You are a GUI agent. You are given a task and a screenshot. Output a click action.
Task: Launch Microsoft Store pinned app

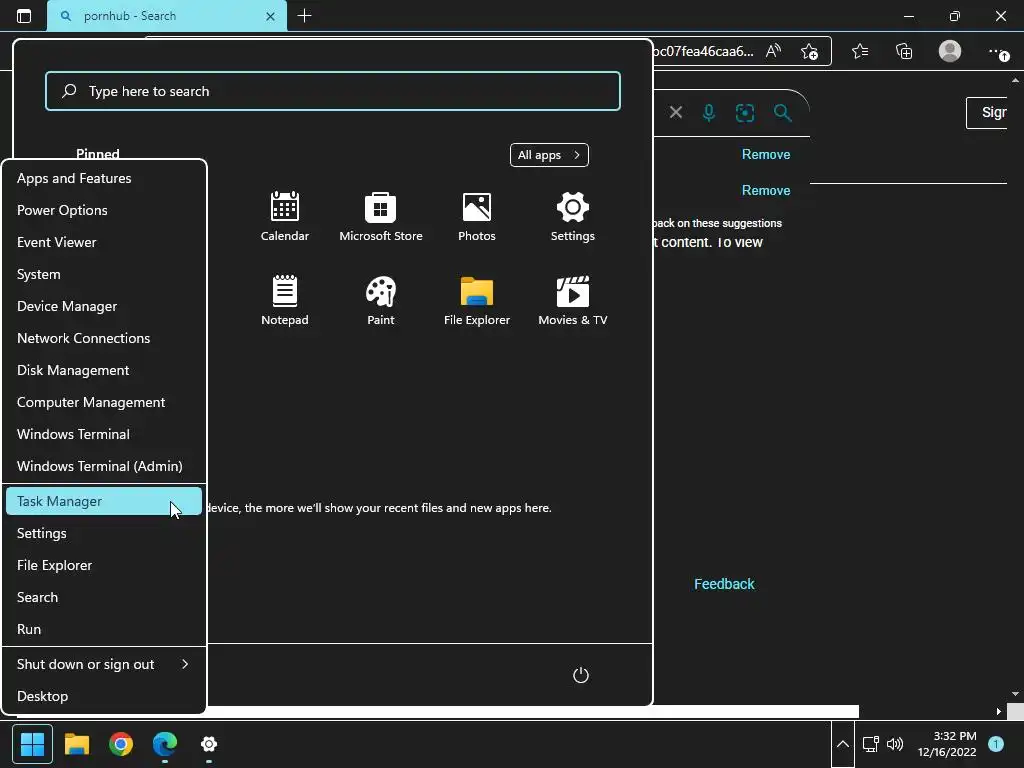tap(380, 216)
